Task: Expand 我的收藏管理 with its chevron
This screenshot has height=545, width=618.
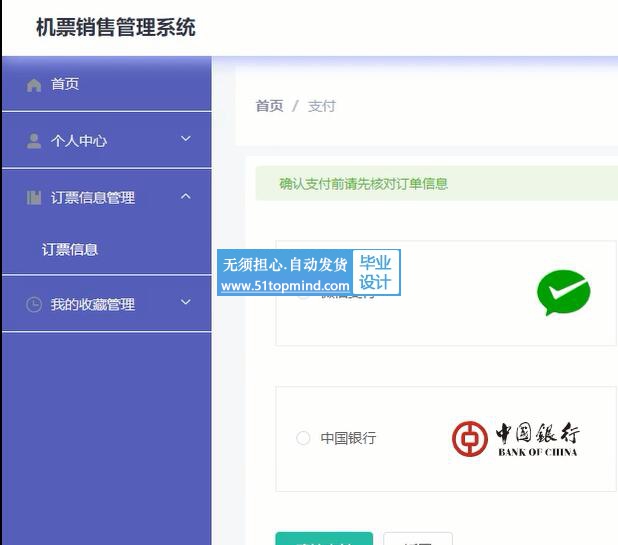Action: pos(186,302)
